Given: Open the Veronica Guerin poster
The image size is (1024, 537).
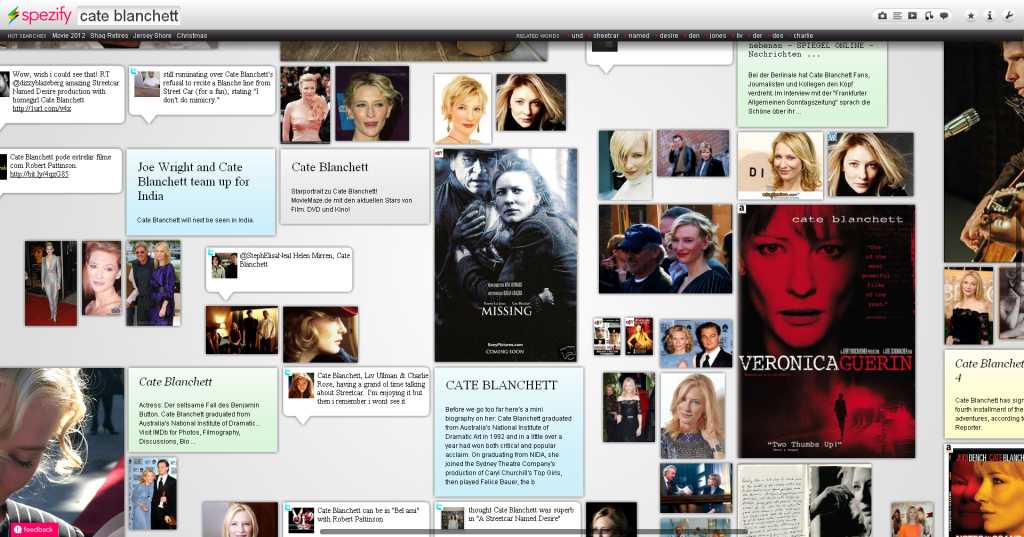Looking at the screenshot, I should [826, 331].
